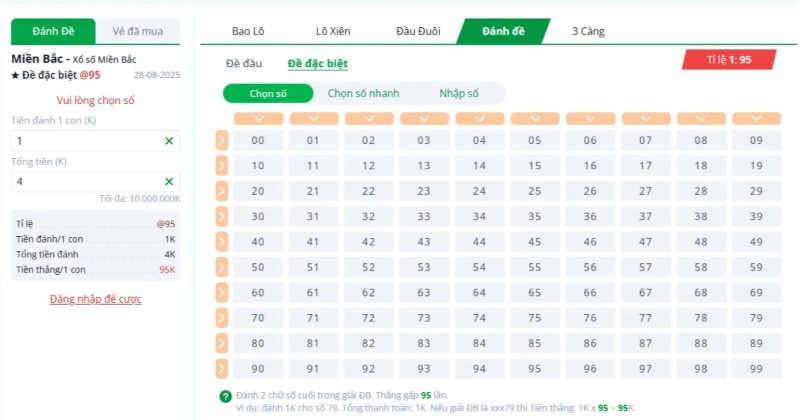The height and width of the screenshot is (420, 800).
Task: Select column with chevron above number 05
Action: coord(534,118)
